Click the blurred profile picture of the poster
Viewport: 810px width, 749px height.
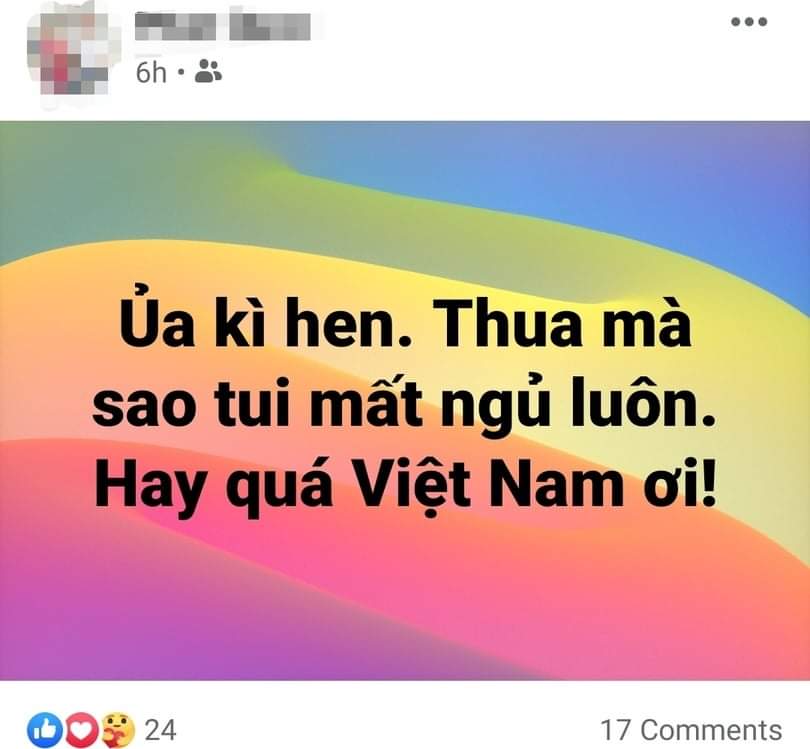tap(68, 53)
